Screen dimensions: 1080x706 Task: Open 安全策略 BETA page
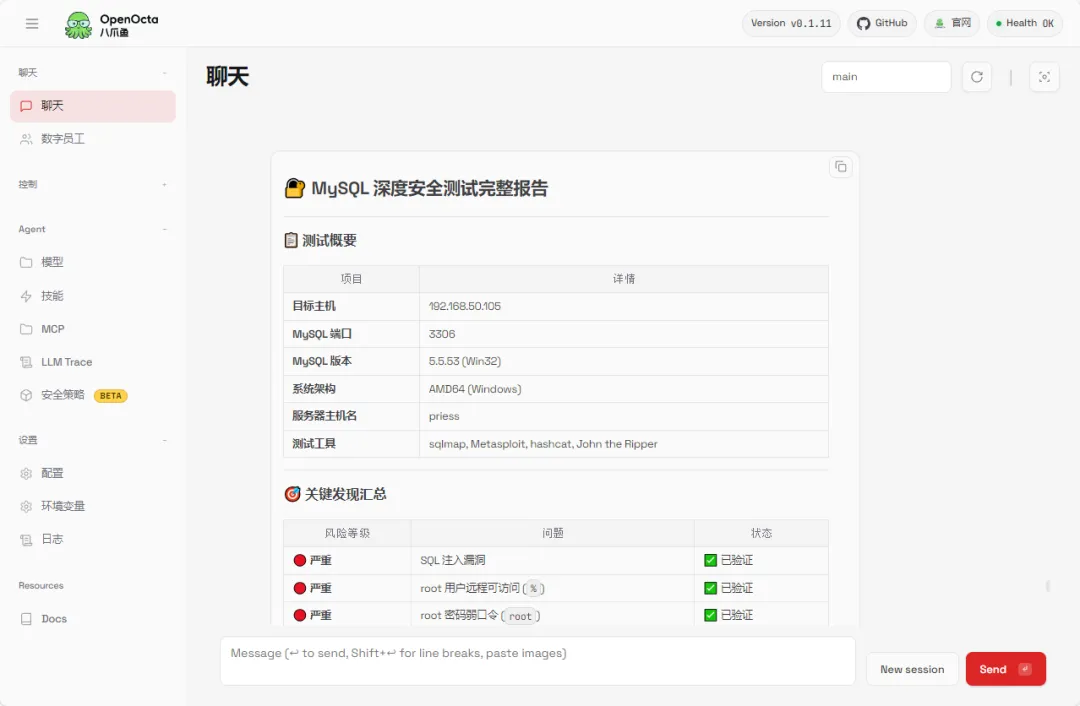coord(93,395)
